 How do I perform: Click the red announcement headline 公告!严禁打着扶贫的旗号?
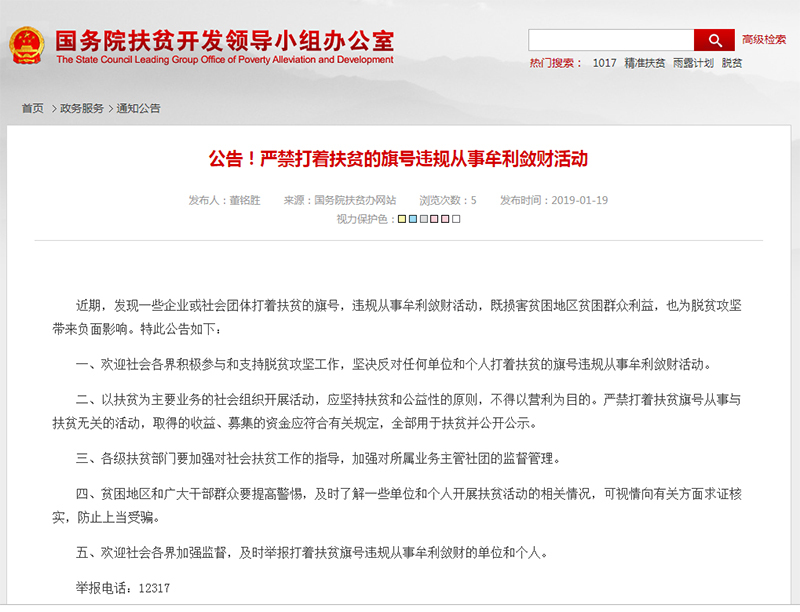398,159
